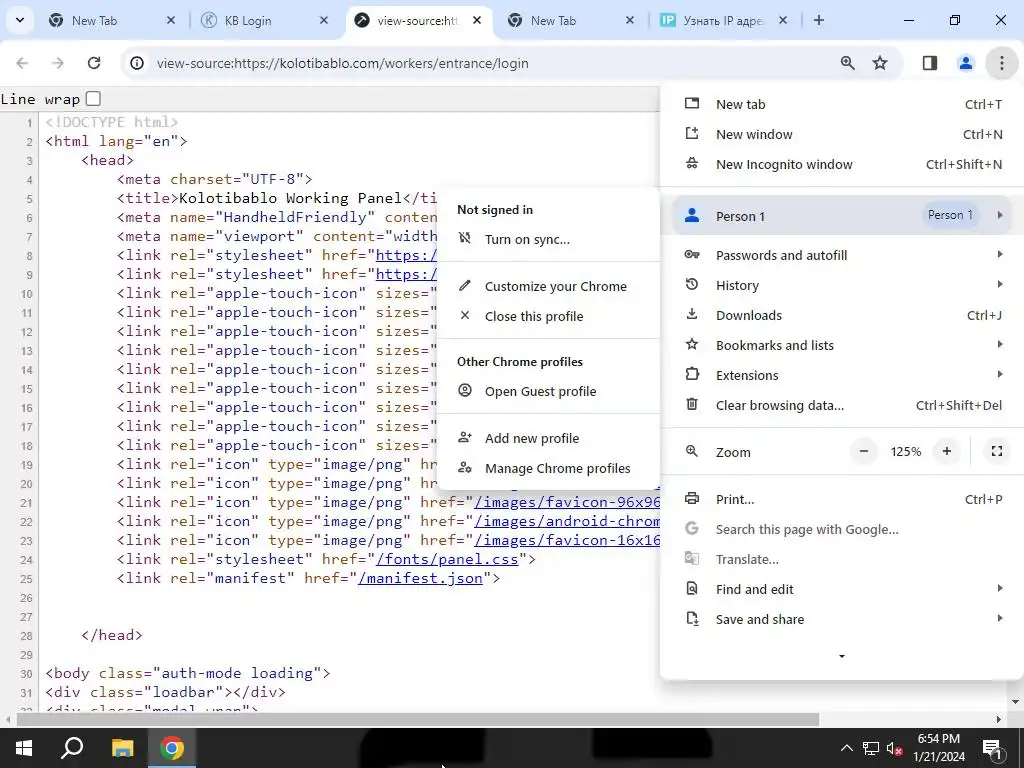The width and height of the screenshot is (1024, 768).
Task: Open the /fonts/panel.css link
Action: [x=447, y=560]
